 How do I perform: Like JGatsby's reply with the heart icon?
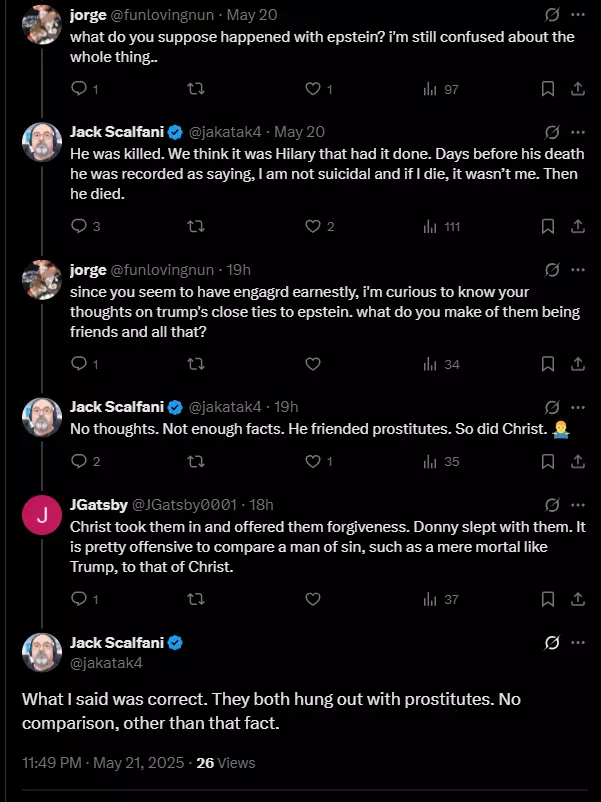(313, 599)
